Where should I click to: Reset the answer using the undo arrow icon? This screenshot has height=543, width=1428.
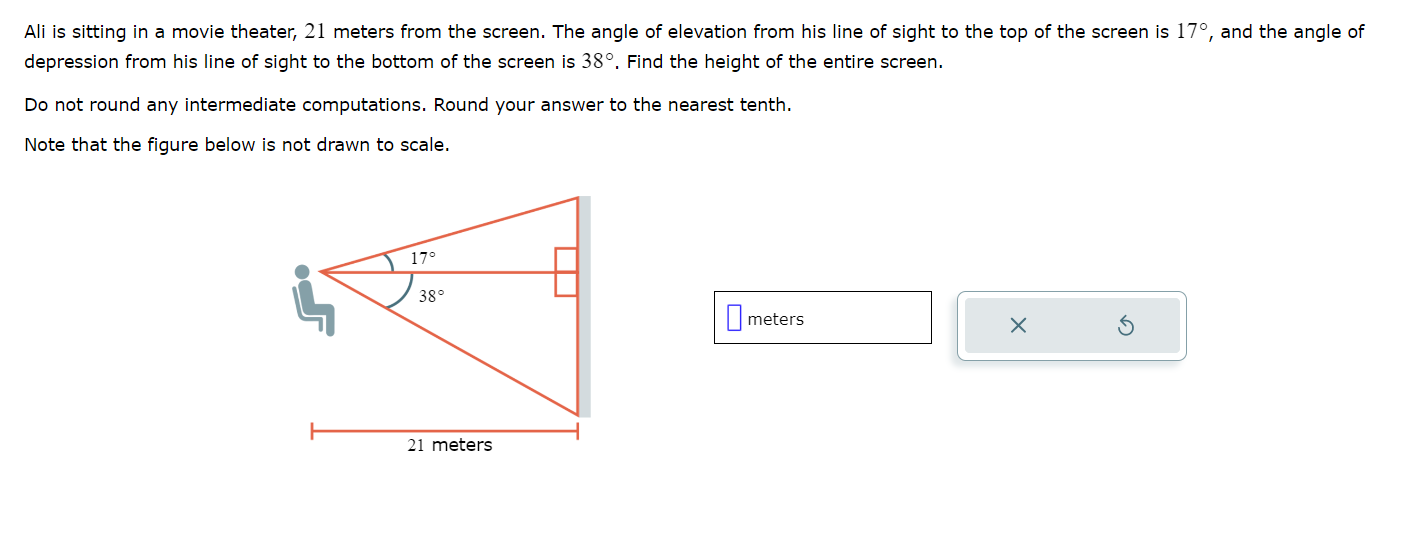coord(1125,325)
